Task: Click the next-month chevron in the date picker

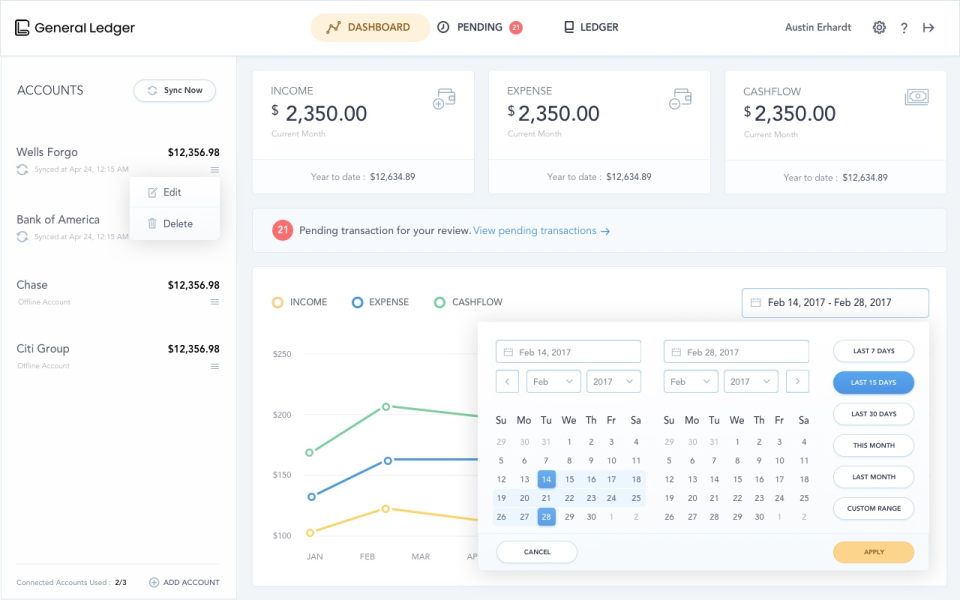Action: [797, 381]
